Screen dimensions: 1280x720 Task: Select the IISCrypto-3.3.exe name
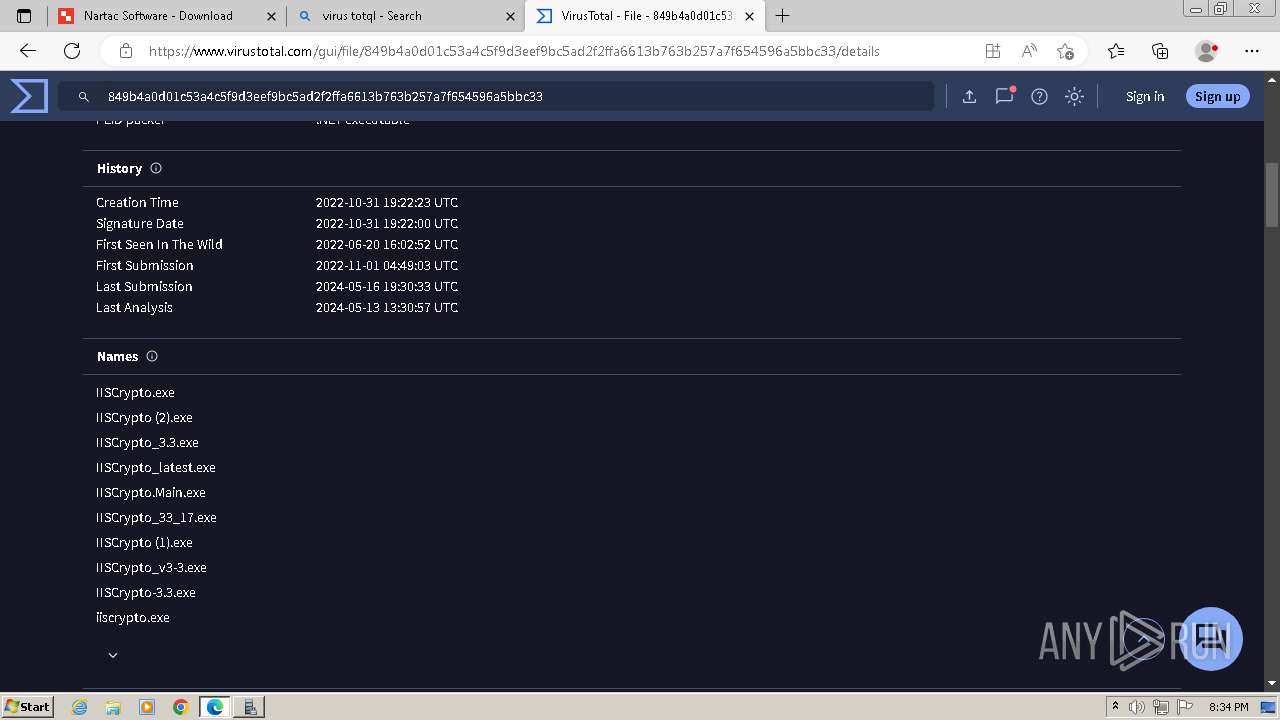point(146,592)
